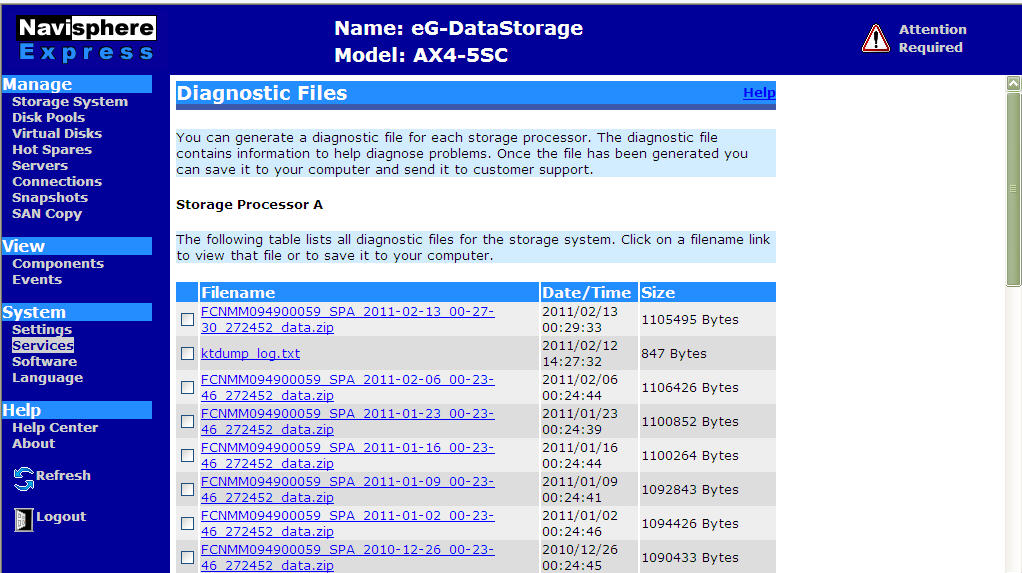This screenshot has height=573, width=1022.
Task: Tick the 2010-12-26 data.zip checkbox
Action: pyautogui.click(x=188, y=557)
